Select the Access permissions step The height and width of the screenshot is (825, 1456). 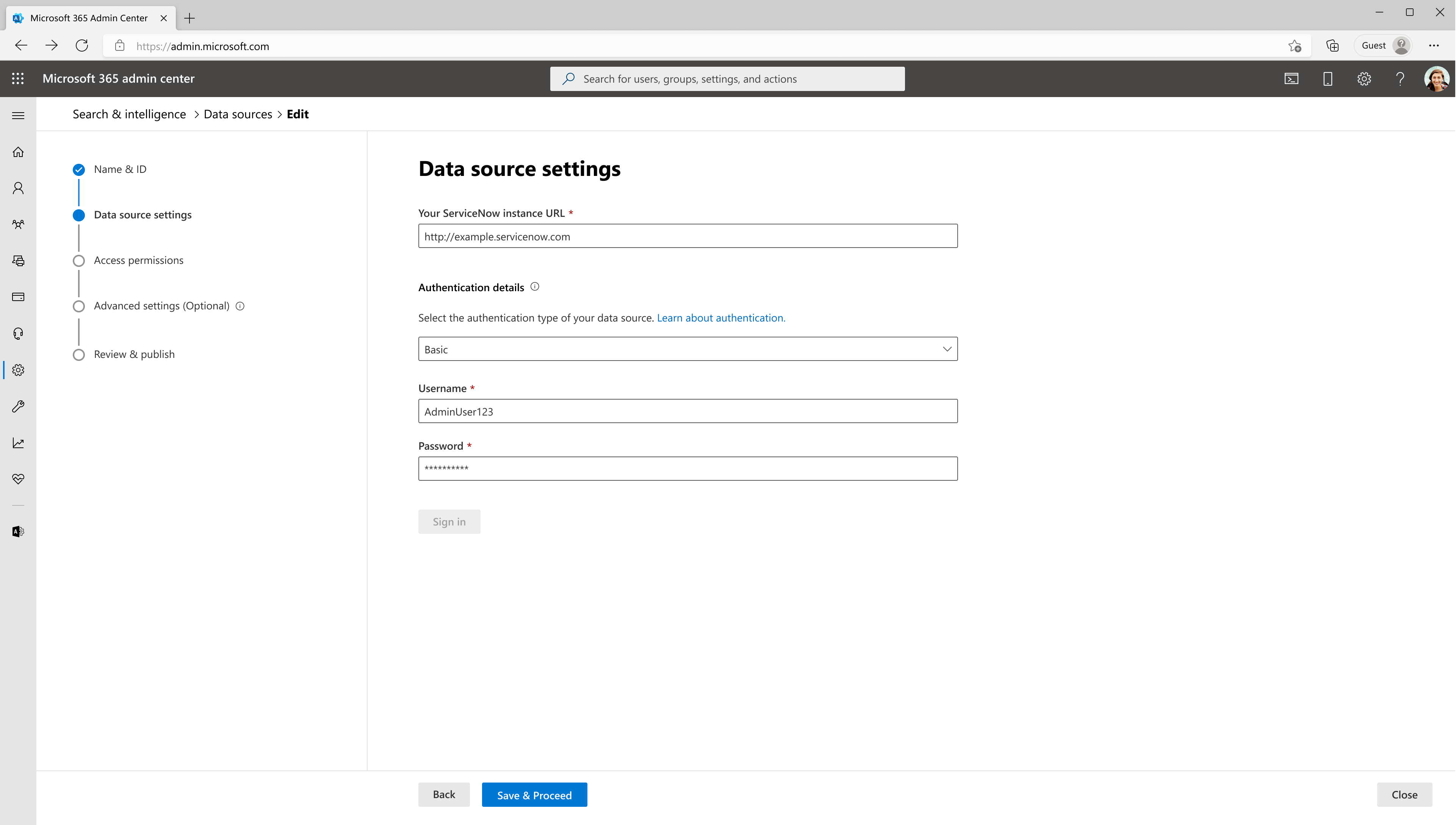[x=139, y=260]
